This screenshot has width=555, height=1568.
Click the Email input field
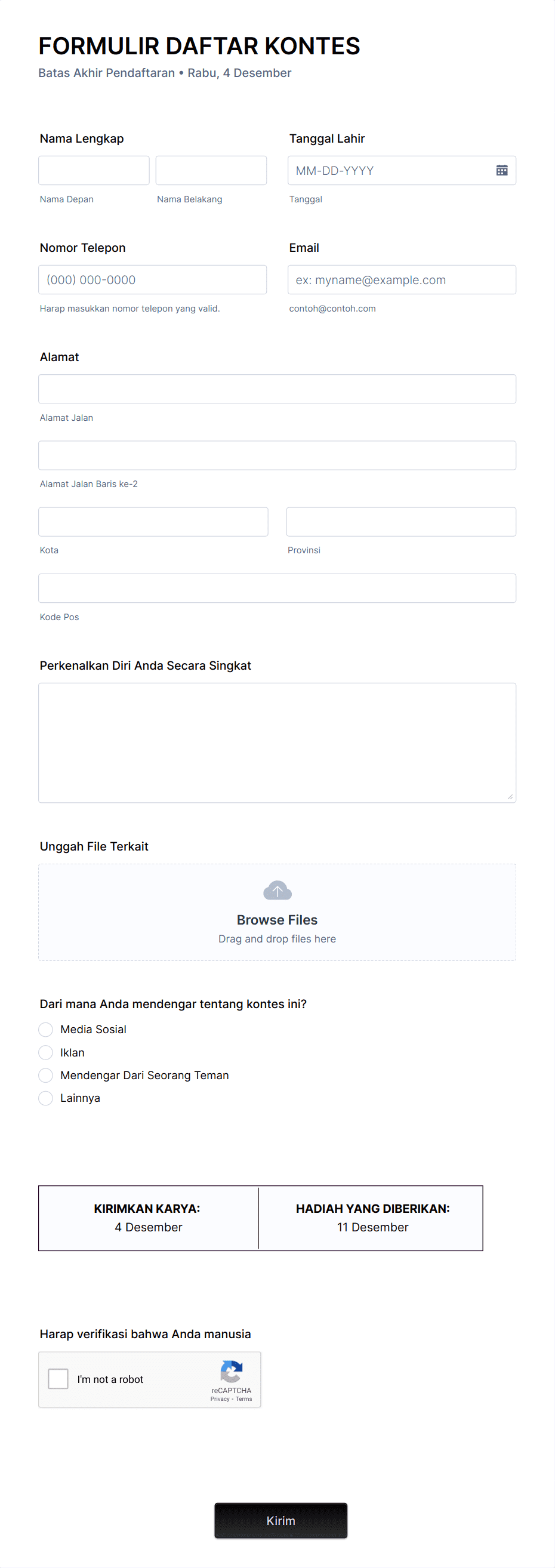pyautogui.click(x=402, y=279)
